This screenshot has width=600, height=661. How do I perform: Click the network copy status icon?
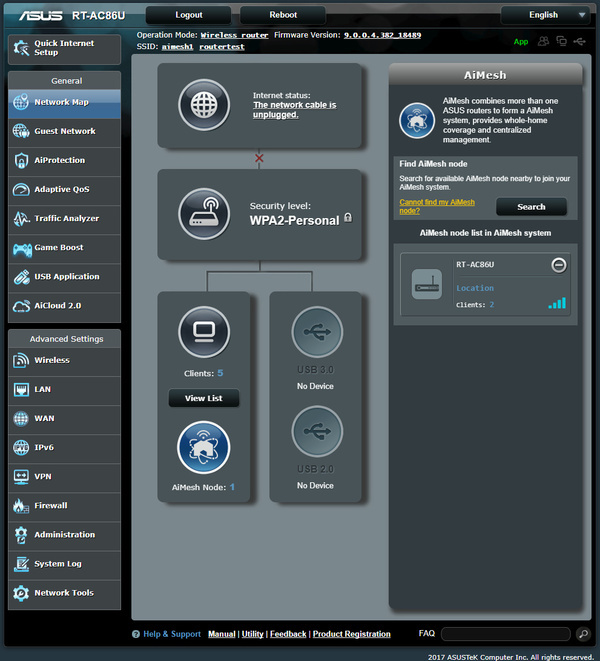pos(561,41)
